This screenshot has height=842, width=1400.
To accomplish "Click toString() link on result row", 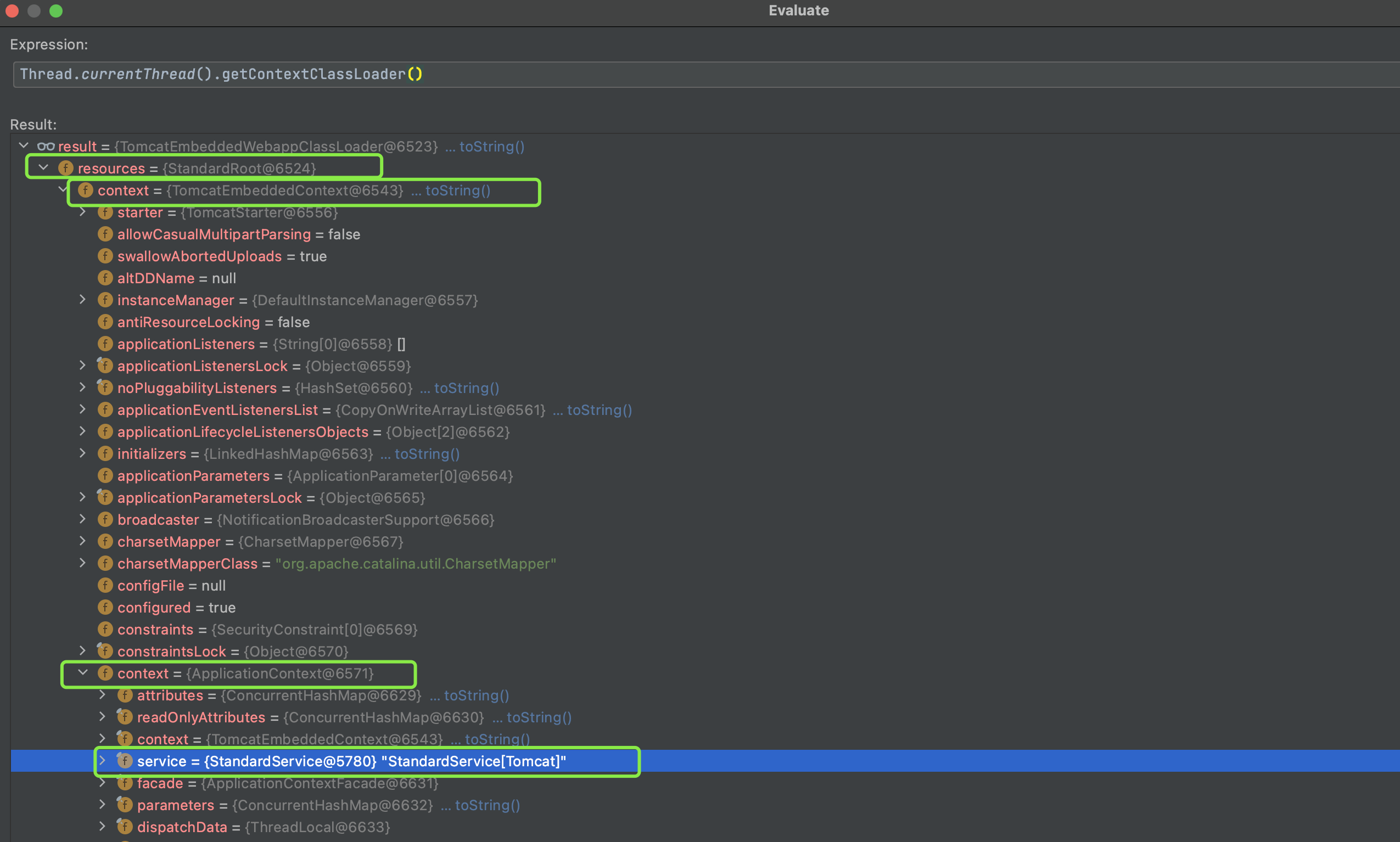I will pyautogui.click(x=491, y=147).
